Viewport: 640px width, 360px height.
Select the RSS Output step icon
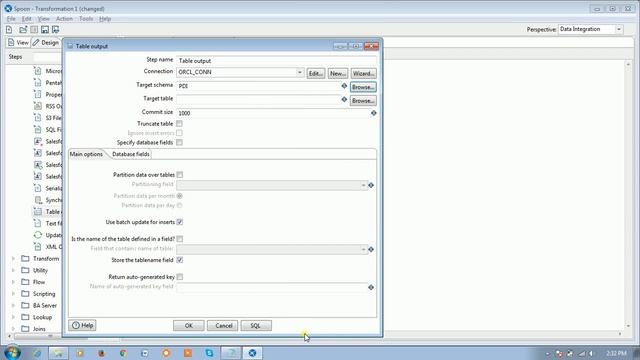tap(38, 106)
